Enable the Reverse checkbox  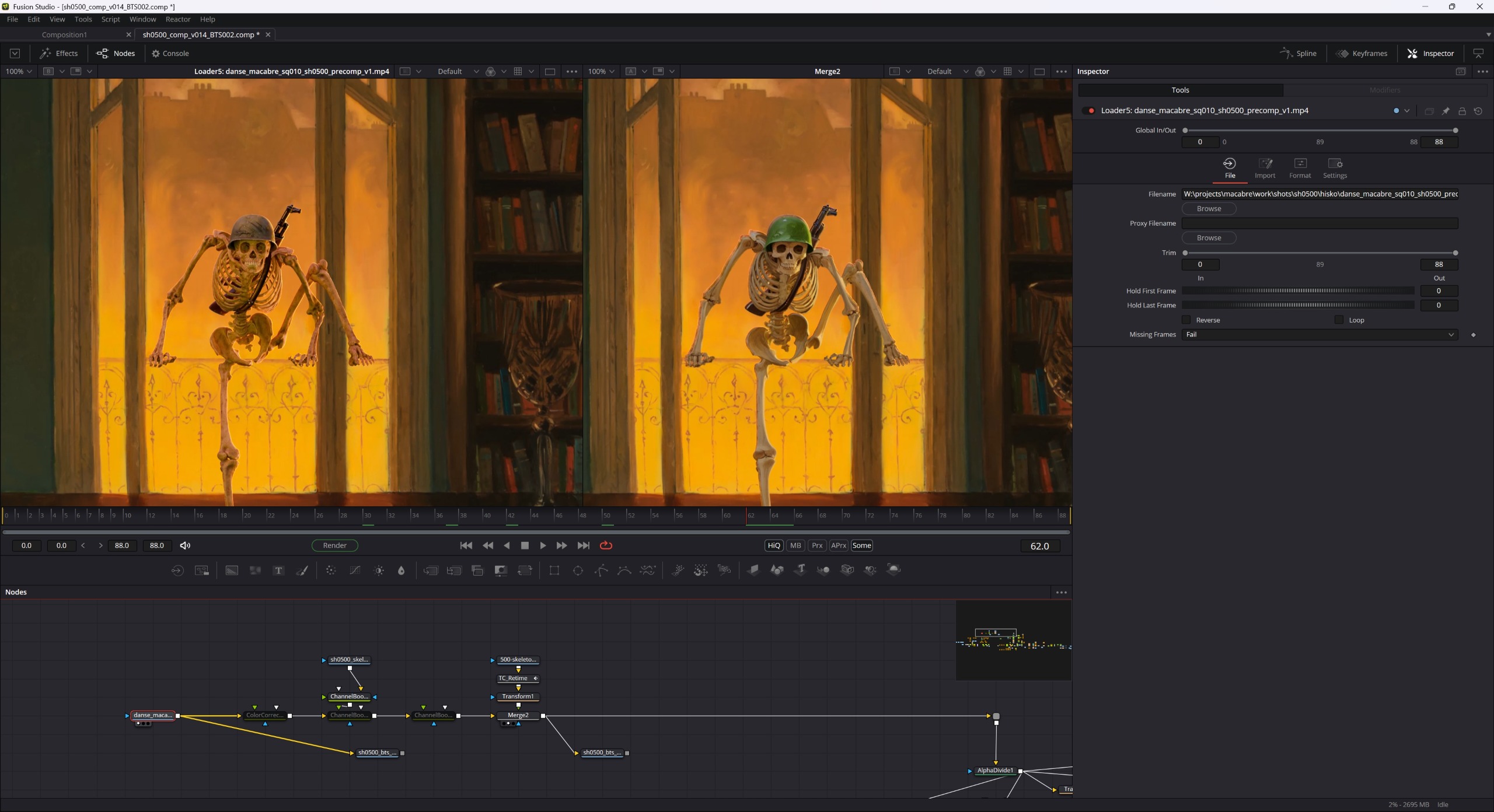[1186, 320]
